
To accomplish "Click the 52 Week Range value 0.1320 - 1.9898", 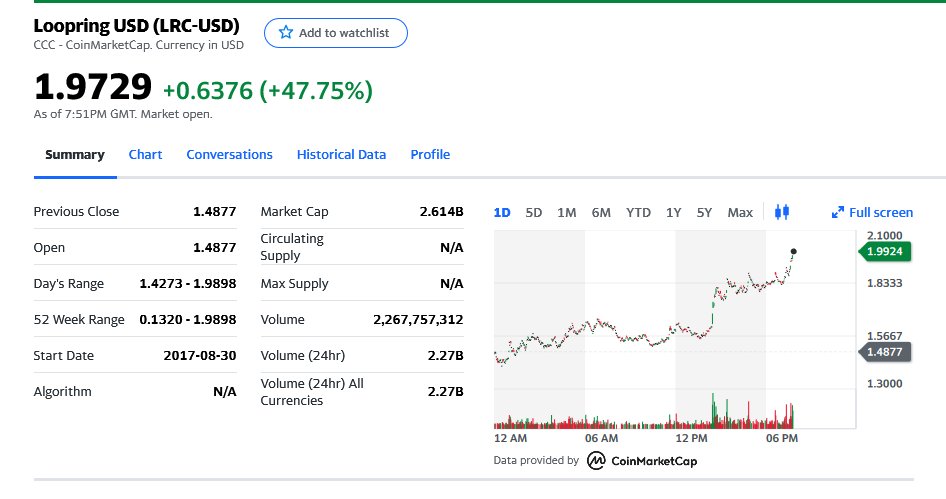I will (188, 320).
